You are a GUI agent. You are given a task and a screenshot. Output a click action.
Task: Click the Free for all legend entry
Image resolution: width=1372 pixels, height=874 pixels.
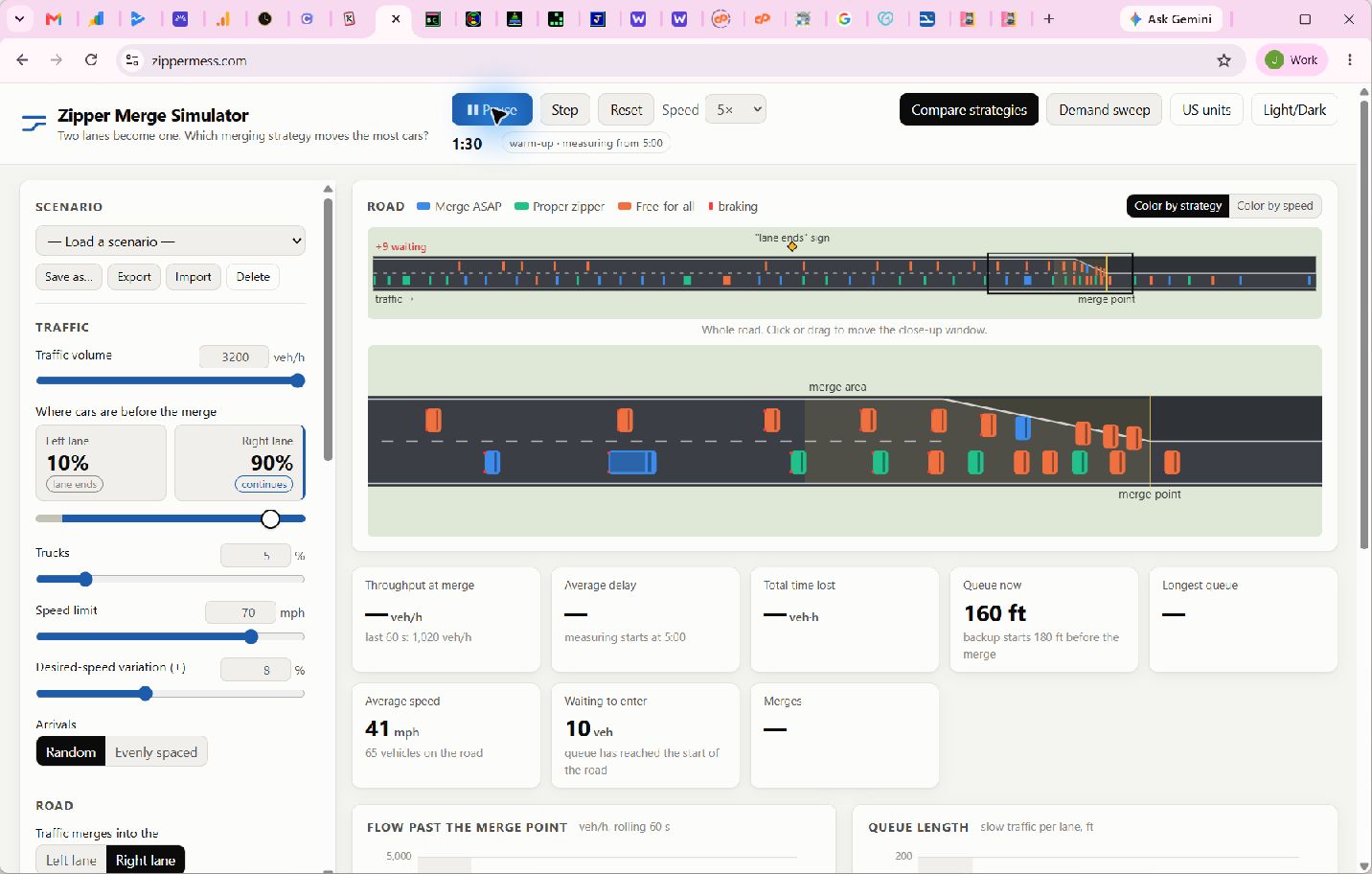coord(656,206)
